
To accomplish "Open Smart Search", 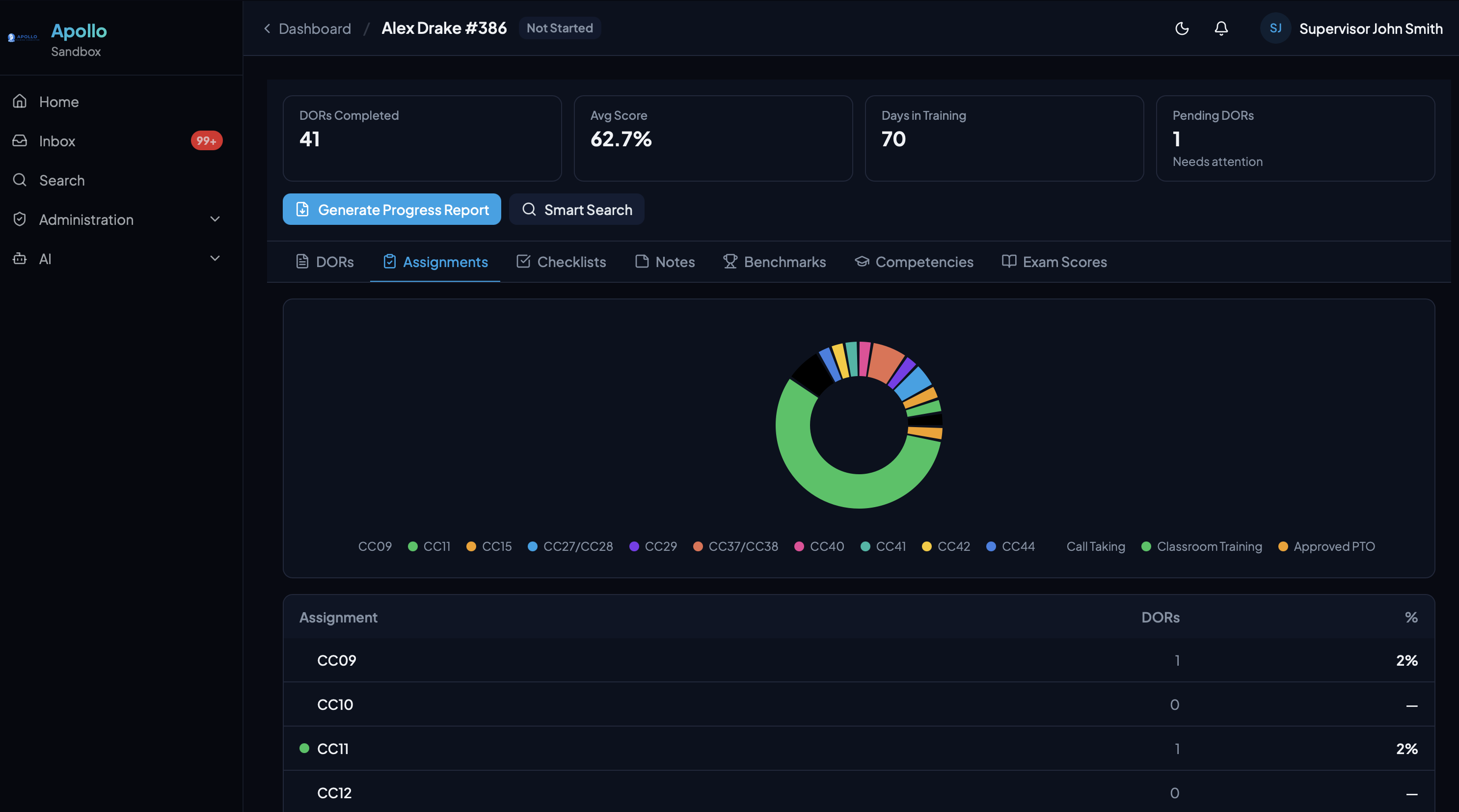I will [x=576, y=209].
